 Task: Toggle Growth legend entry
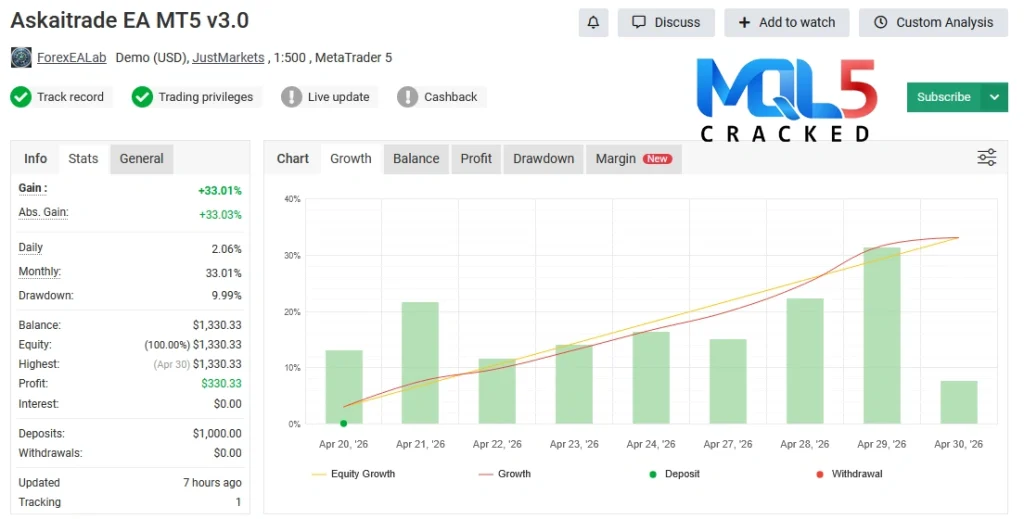pos(505,474)
